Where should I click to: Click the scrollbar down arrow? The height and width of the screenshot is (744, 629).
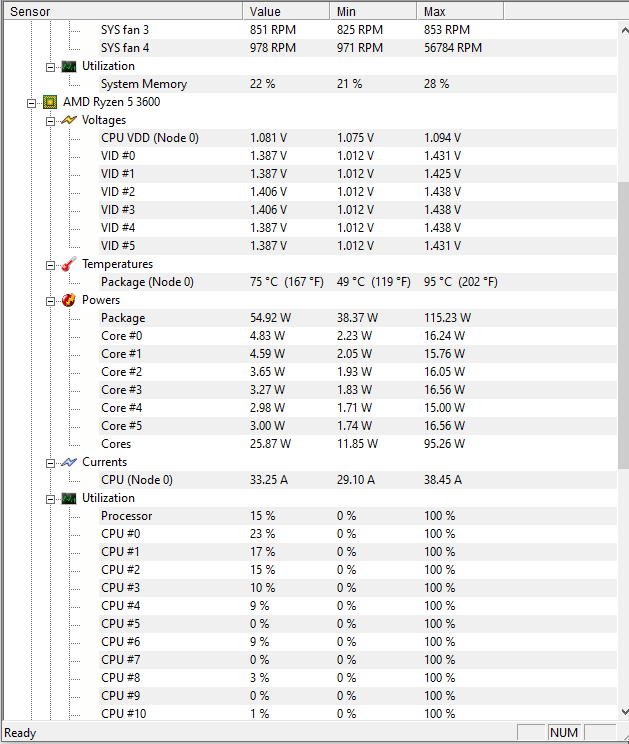(x=624, y=712)
